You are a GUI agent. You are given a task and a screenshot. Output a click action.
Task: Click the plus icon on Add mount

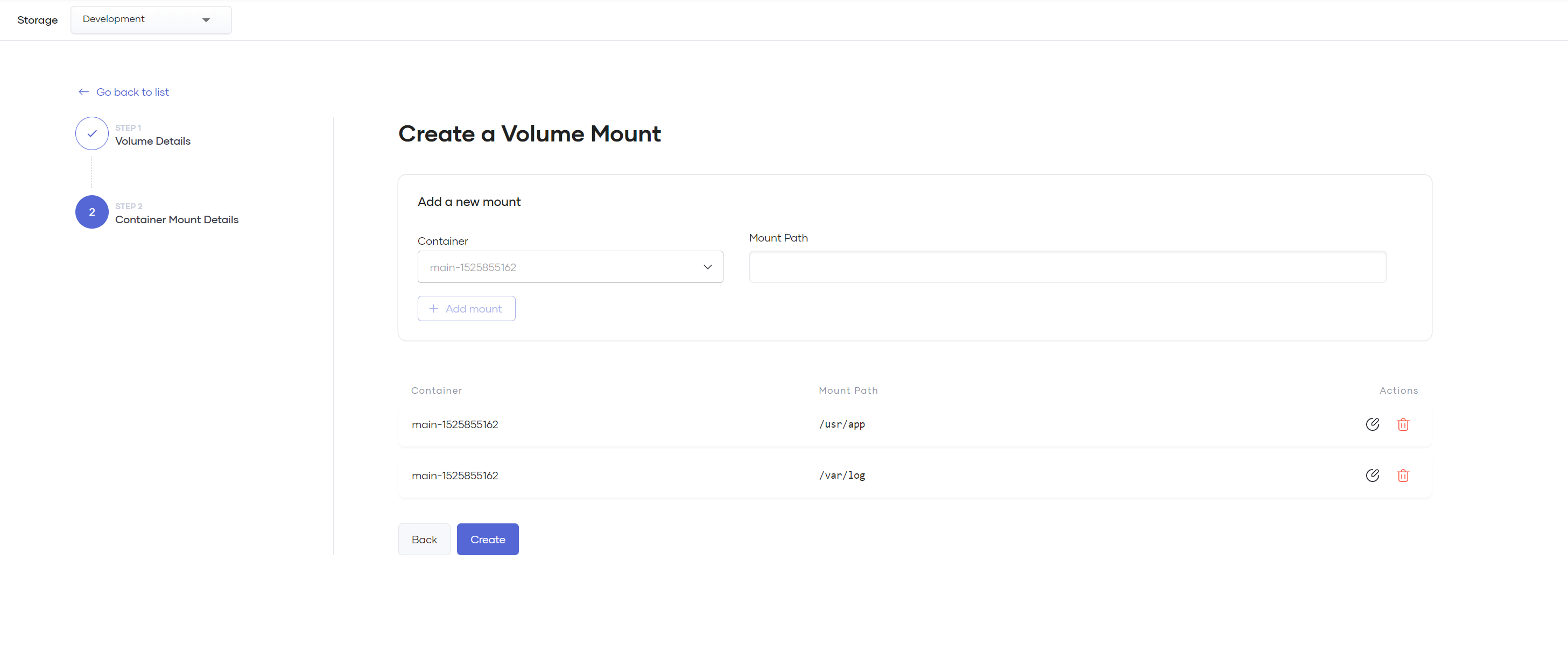pos(433,309)
